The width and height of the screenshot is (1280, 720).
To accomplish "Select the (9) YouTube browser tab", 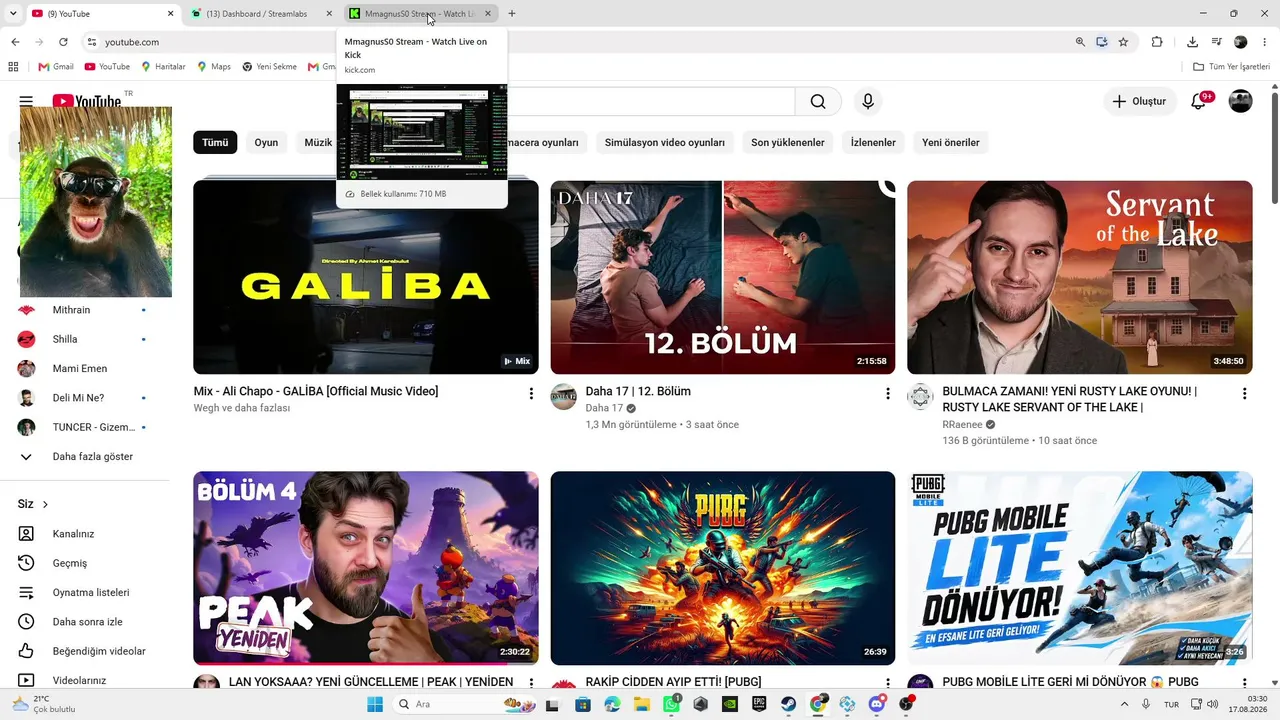I will tap(102, 14).
